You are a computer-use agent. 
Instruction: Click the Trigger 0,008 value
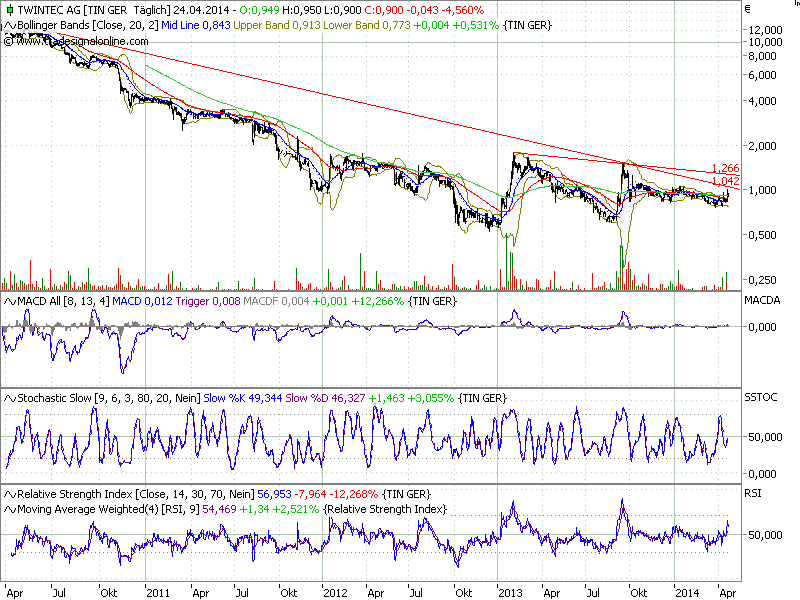click(x=208, y=302)
